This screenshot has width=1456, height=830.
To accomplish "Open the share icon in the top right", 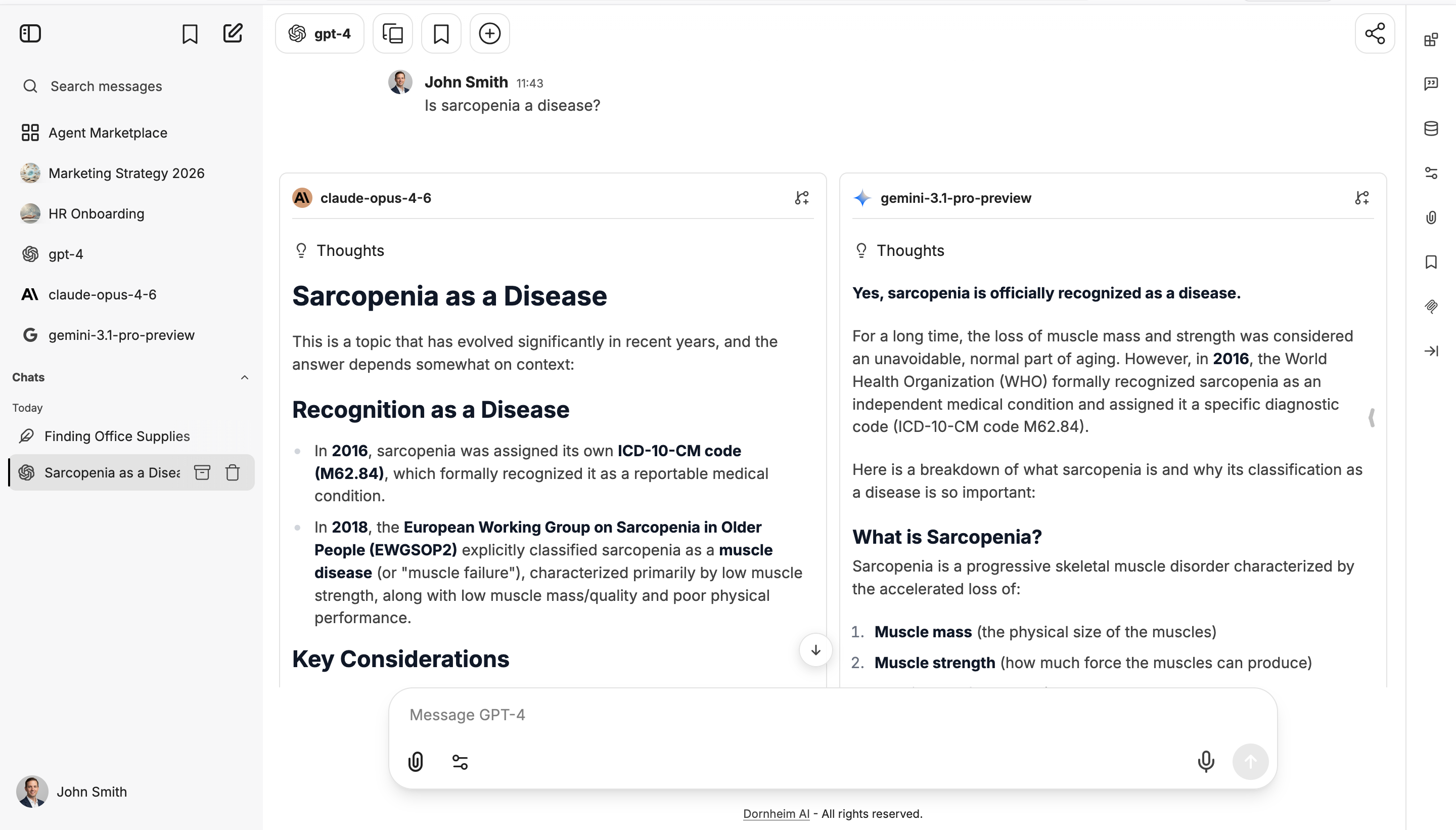I will pyautogui.click(x=1376, y=33).
